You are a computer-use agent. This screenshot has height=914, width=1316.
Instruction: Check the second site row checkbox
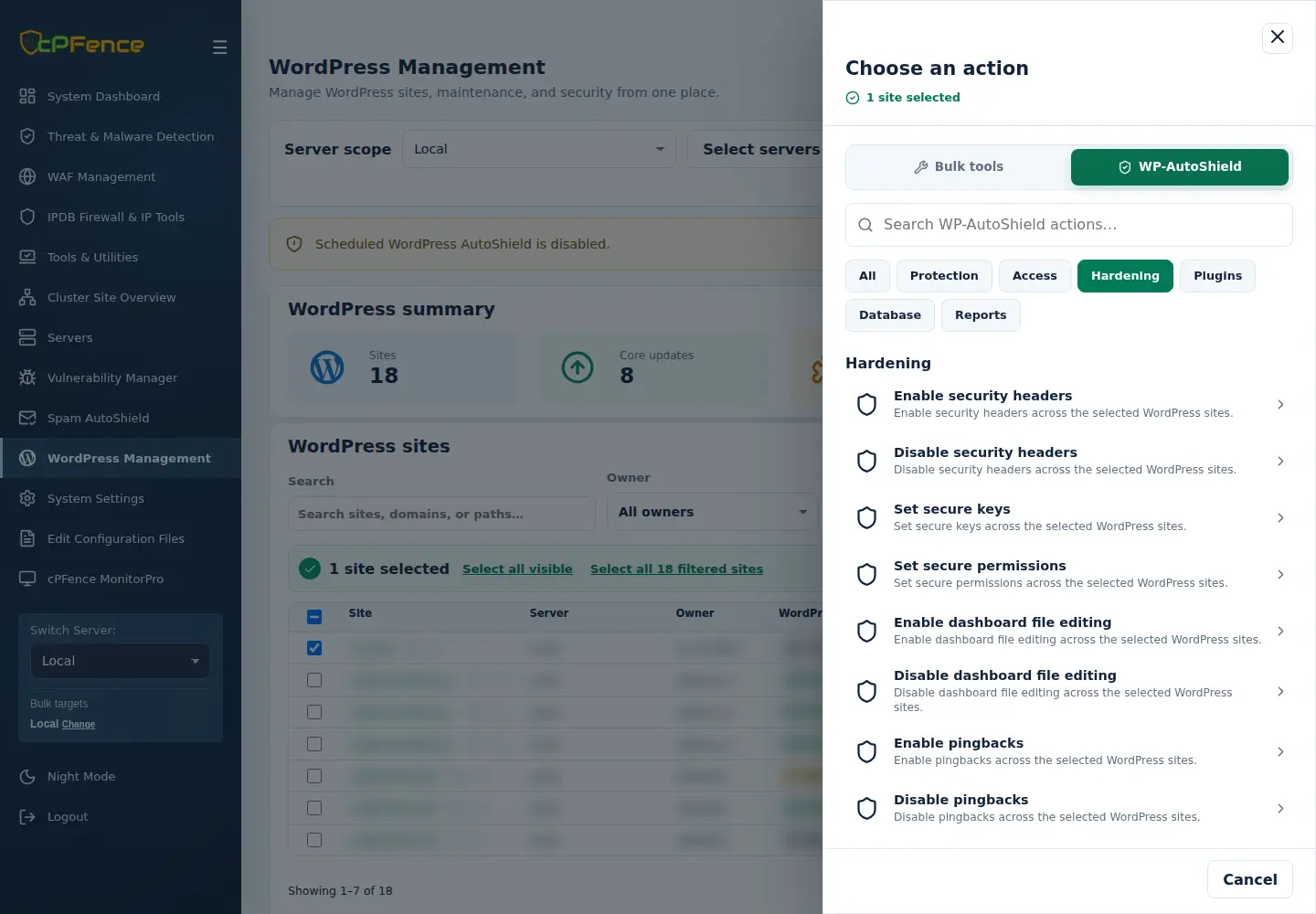click(314, 680)
